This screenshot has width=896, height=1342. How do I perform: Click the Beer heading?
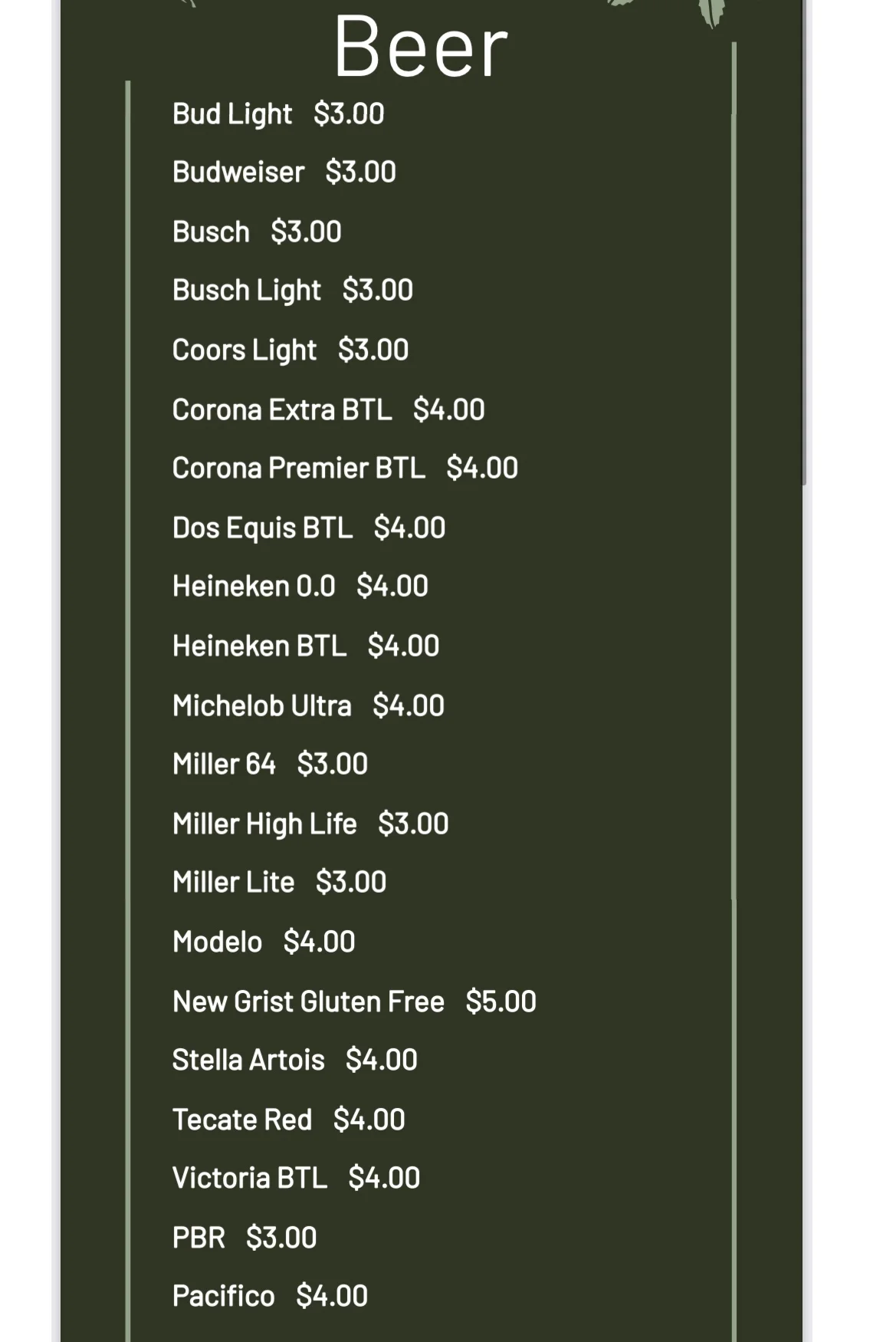[x=421, y=48]
